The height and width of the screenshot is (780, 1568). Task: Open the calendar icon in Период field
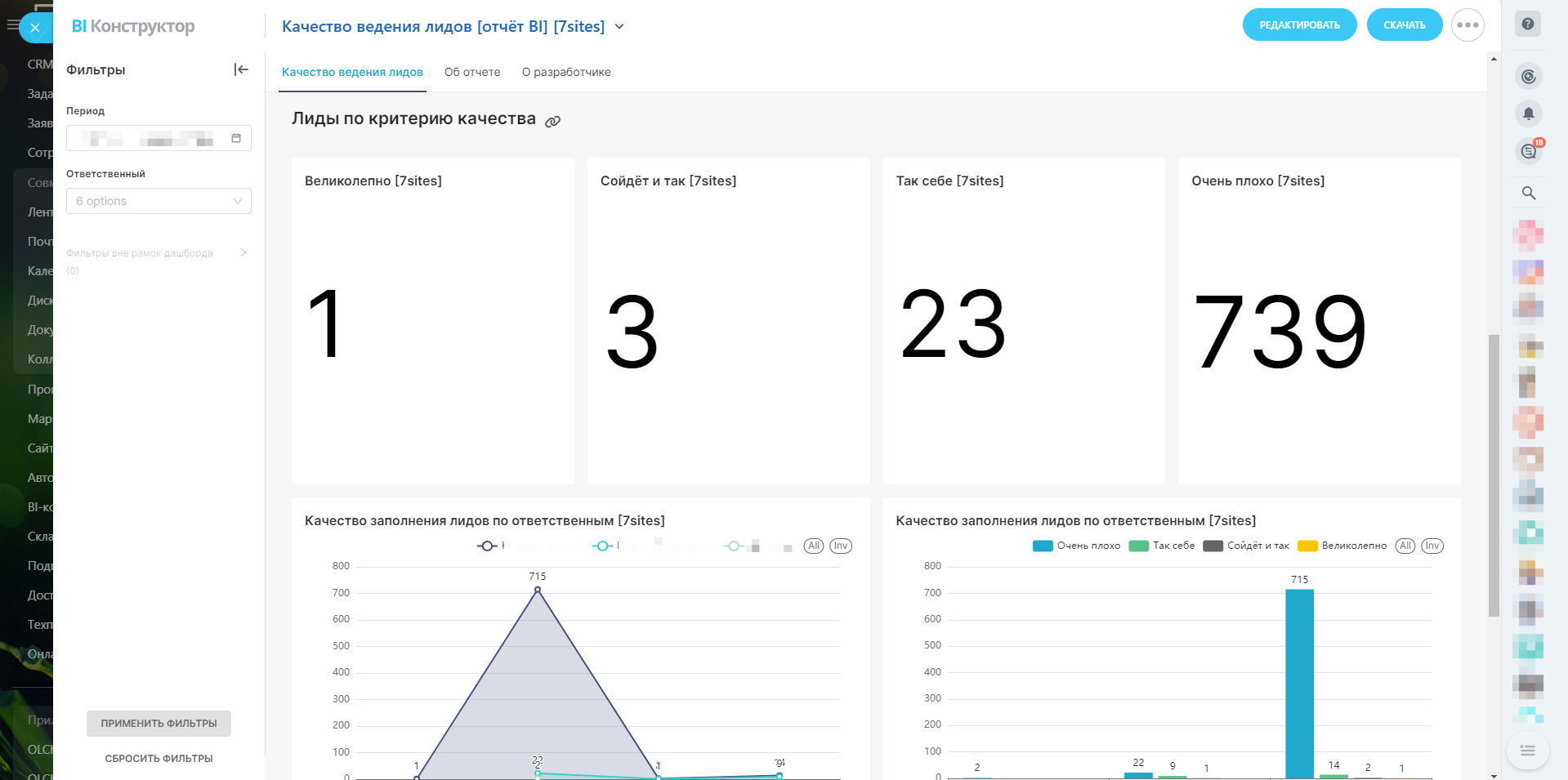pyautogui.click(x=236, y=138)
